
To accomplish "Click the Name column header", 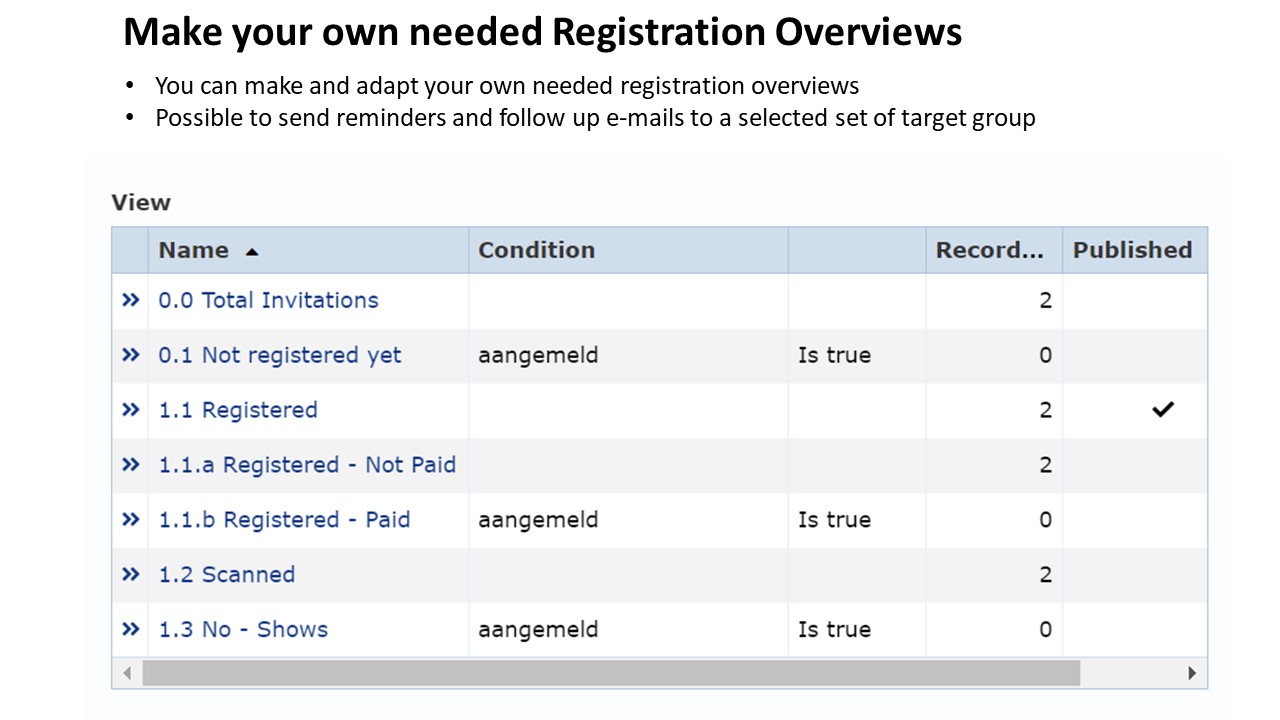I will coord(193,250).
